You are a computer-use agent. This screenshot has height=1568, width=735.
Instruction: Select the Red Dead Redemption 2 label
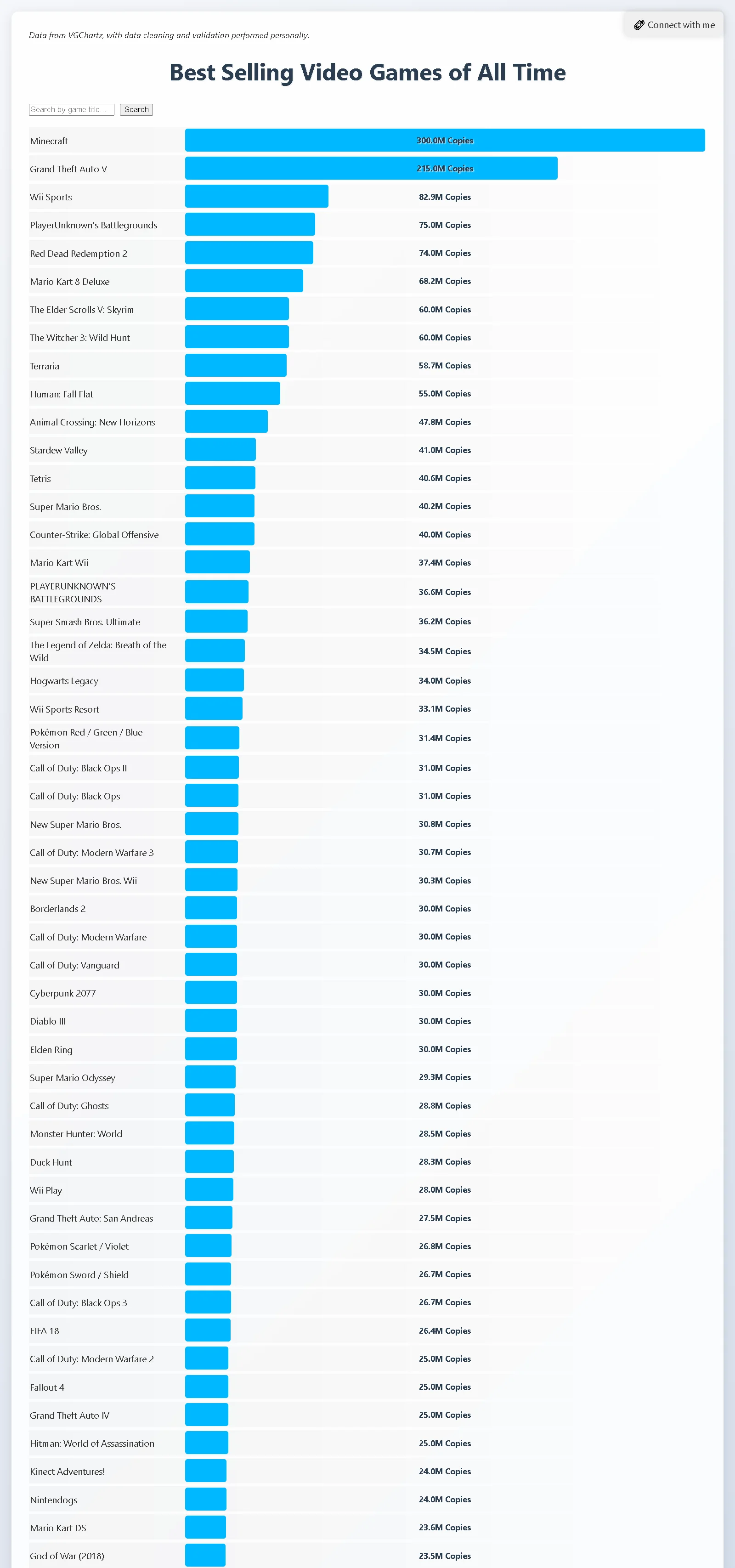(79, 253)
